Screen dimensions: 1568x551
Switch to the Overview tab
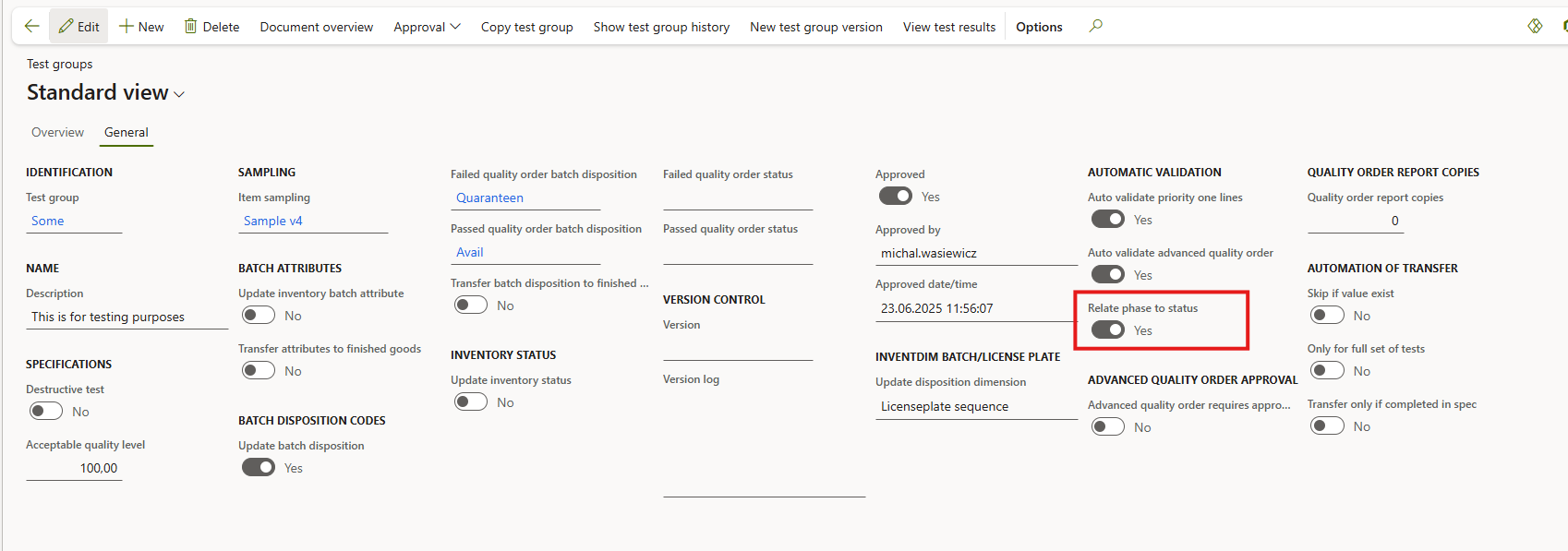click(x=57, y=133)
